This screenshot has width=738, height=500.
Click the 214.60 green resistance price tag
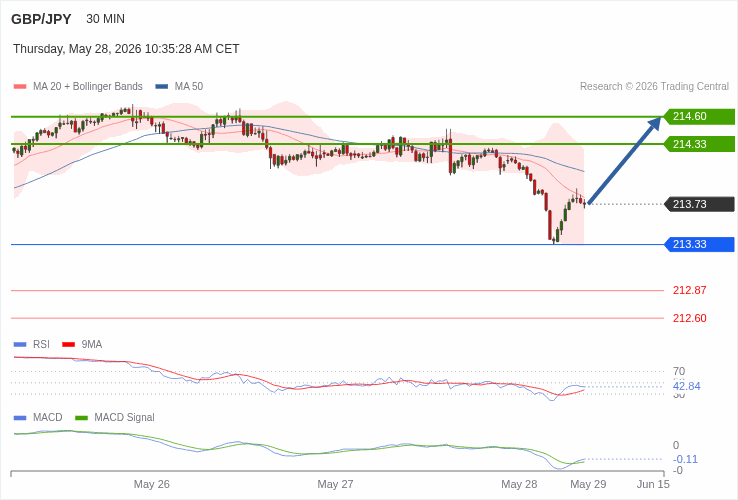(x=699, y=116)
